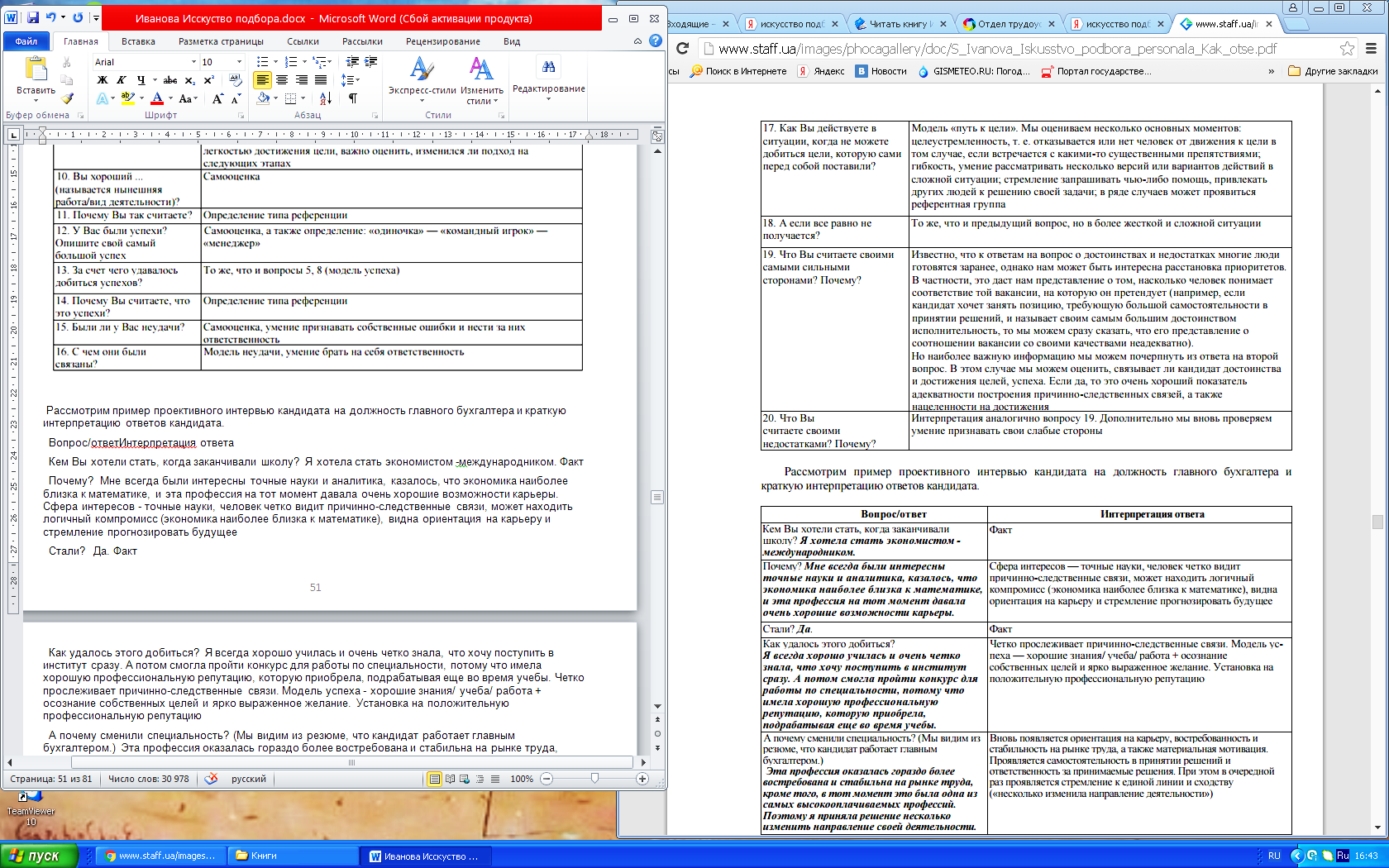The image size is (1389, 868).
Task: Open the Customize Quick Access Toolbar arrow
Action: point(96,17)
